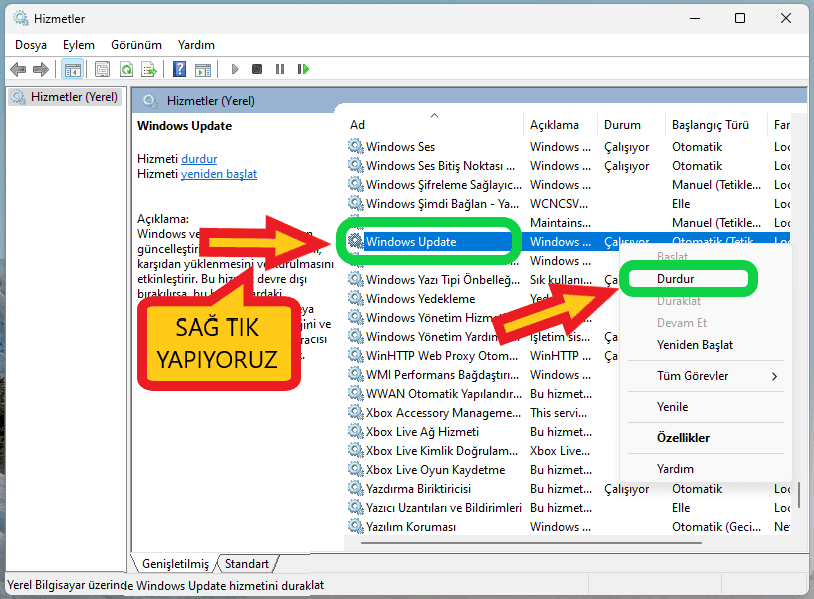Click the Pause Service toolbar icon
The image size is (814, 599).
pyautogui.click(x=280, y=69)
